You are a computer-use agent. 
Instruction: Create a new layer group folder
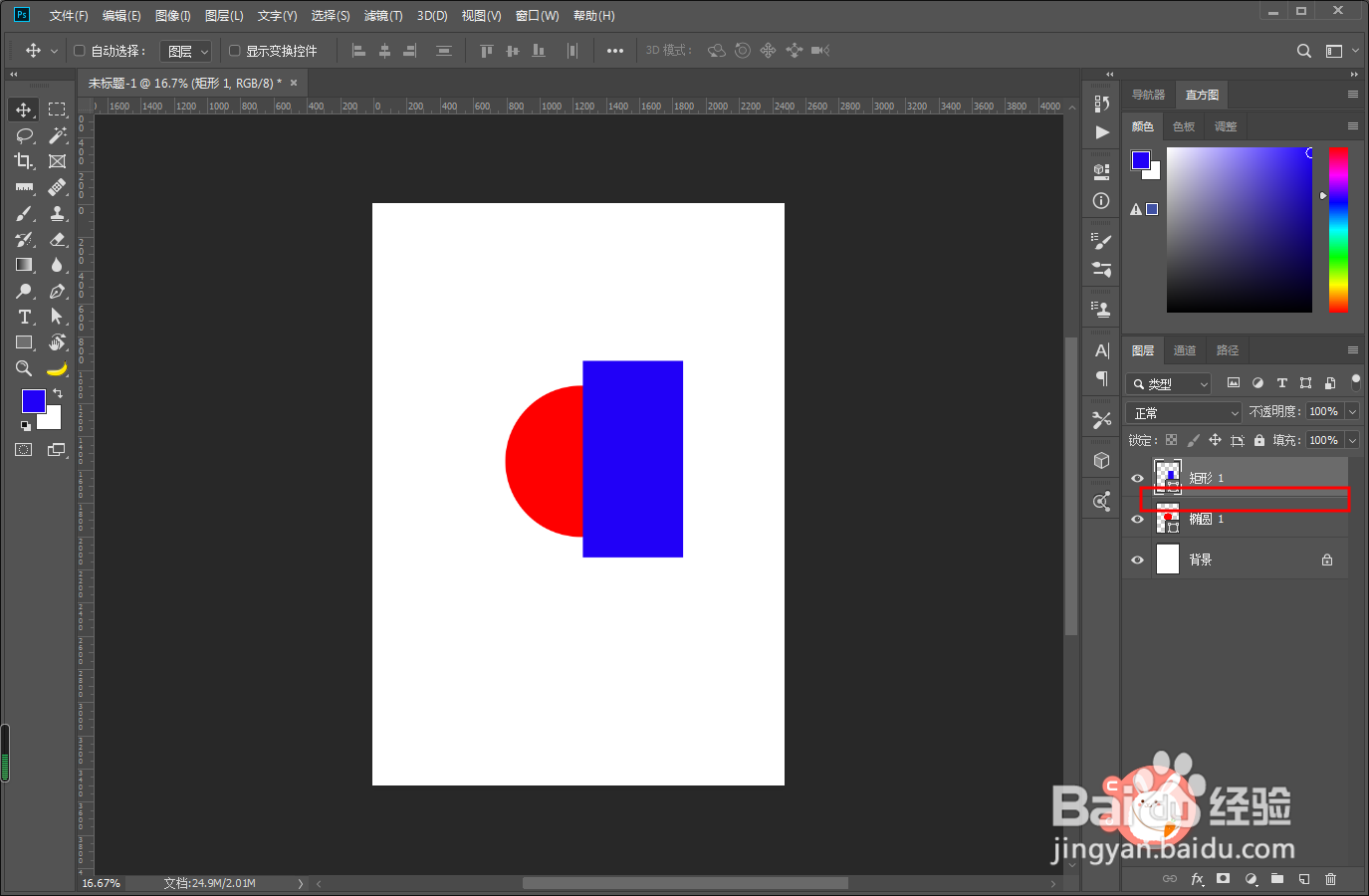(1276, 879)
